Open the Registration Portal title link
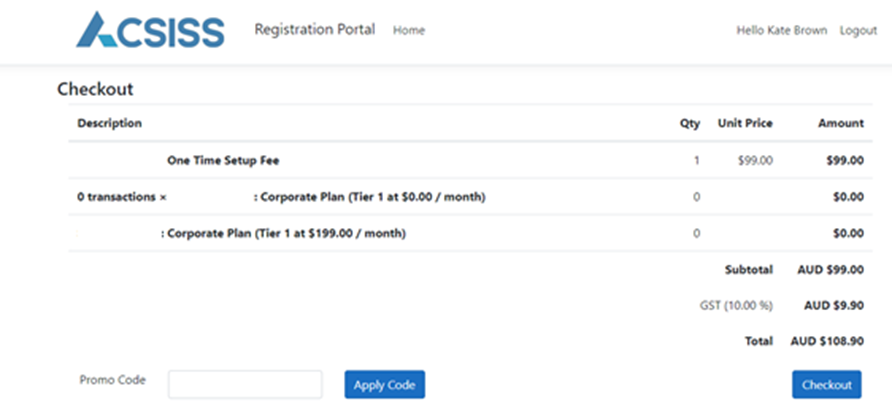 point(314,29)
